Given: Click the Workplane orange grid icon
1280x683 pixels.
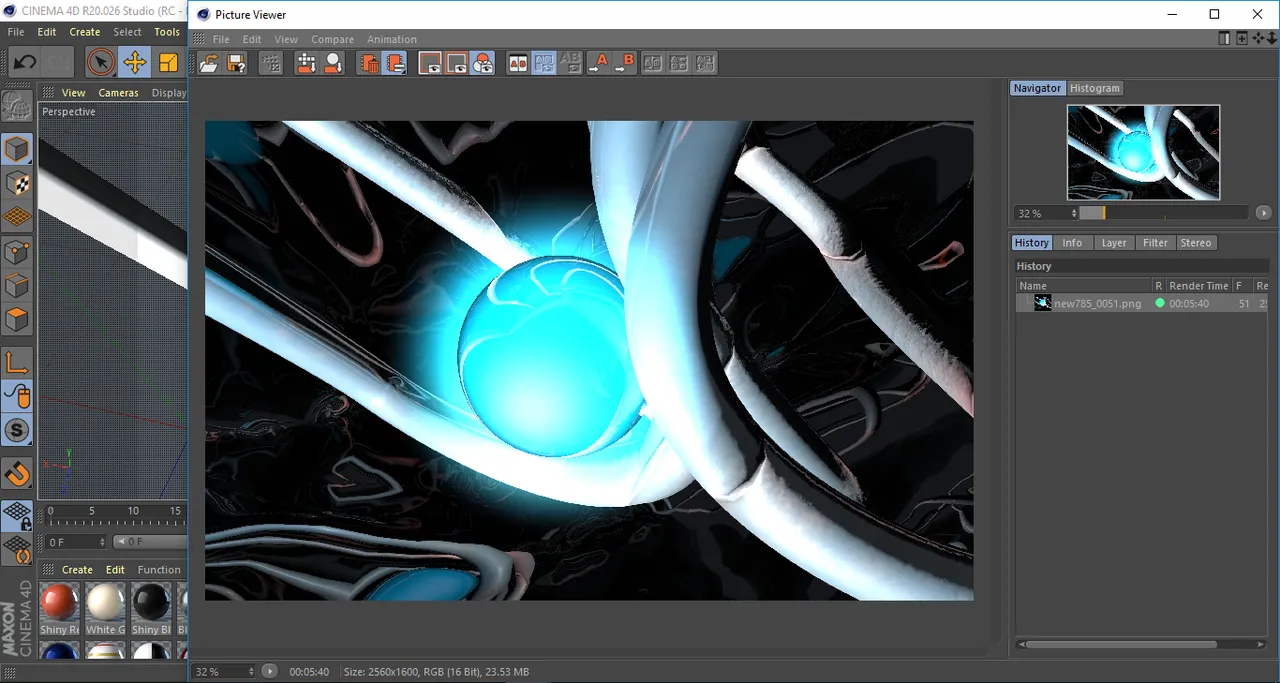Looking at the screenshot, I should tap(17, 218).
